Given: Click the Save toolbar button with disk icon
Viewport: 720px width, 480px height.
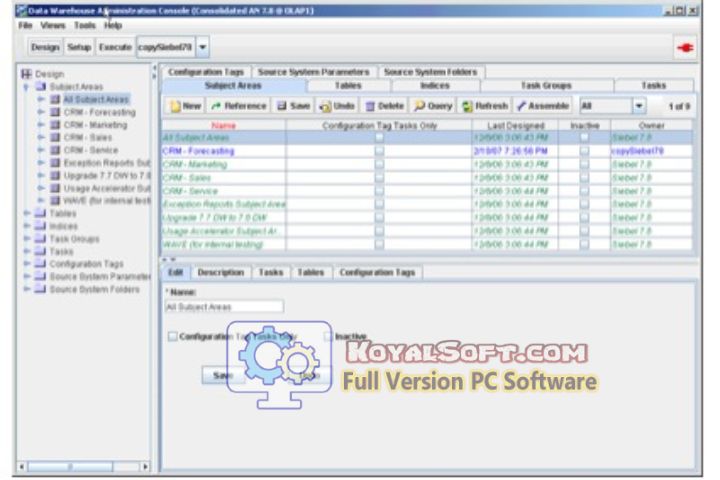Looking at the screenshot, I should (293, 106).
